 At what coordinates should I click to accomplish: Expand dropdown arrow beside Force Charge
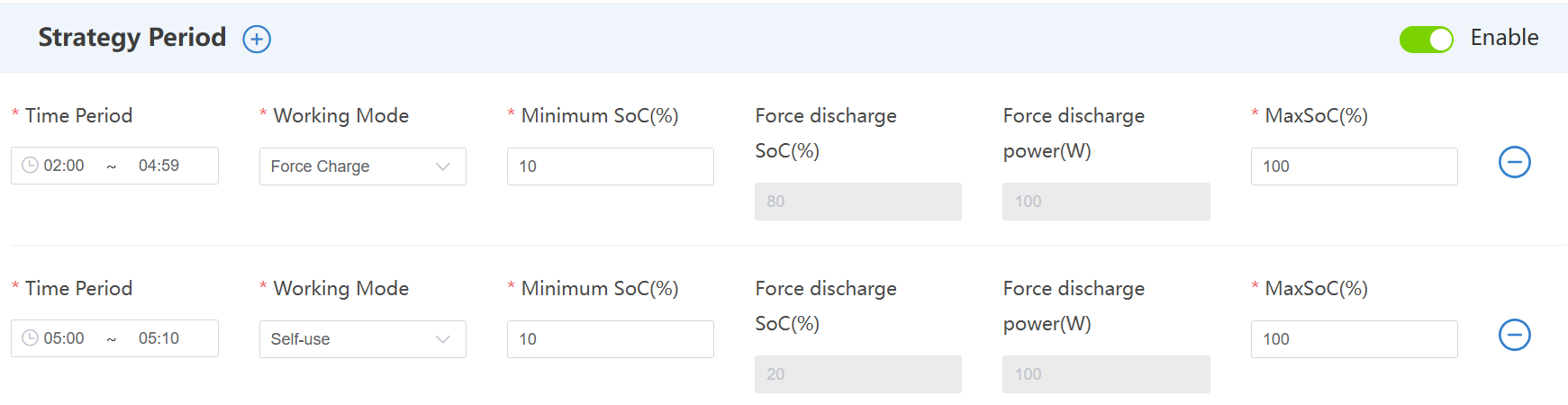[443, 166]
